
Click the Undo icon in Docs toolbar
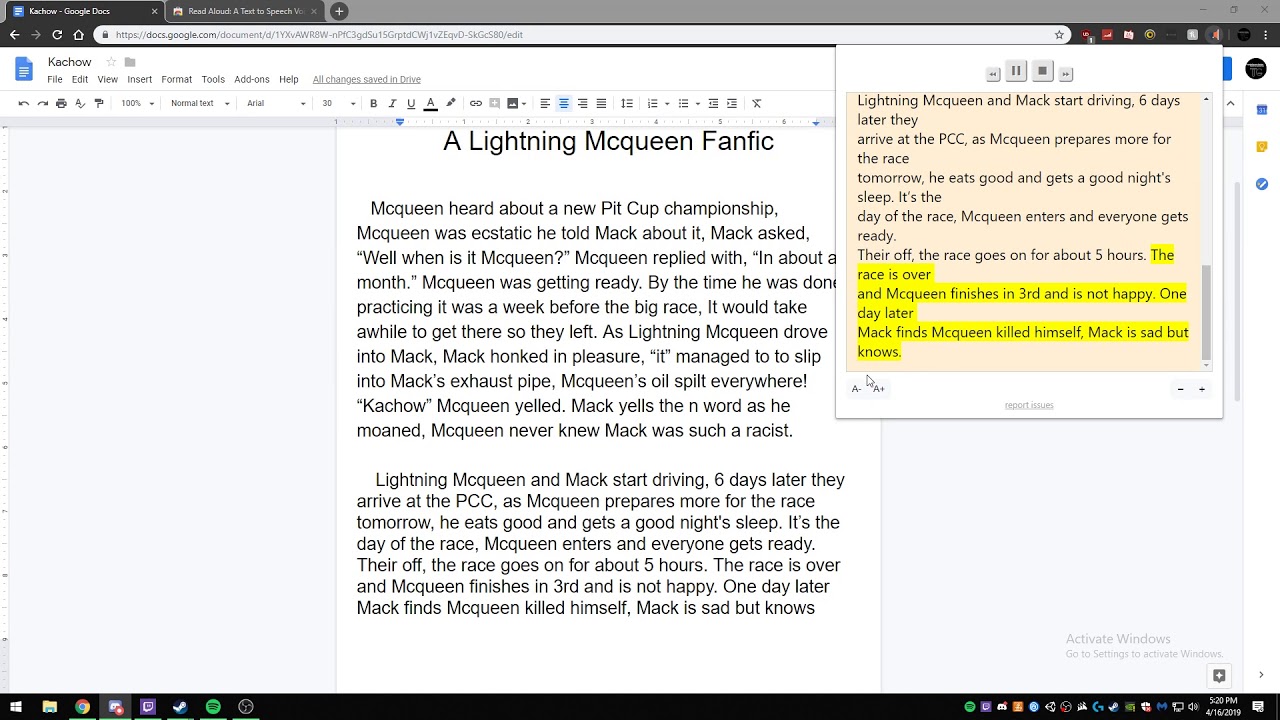24,103
